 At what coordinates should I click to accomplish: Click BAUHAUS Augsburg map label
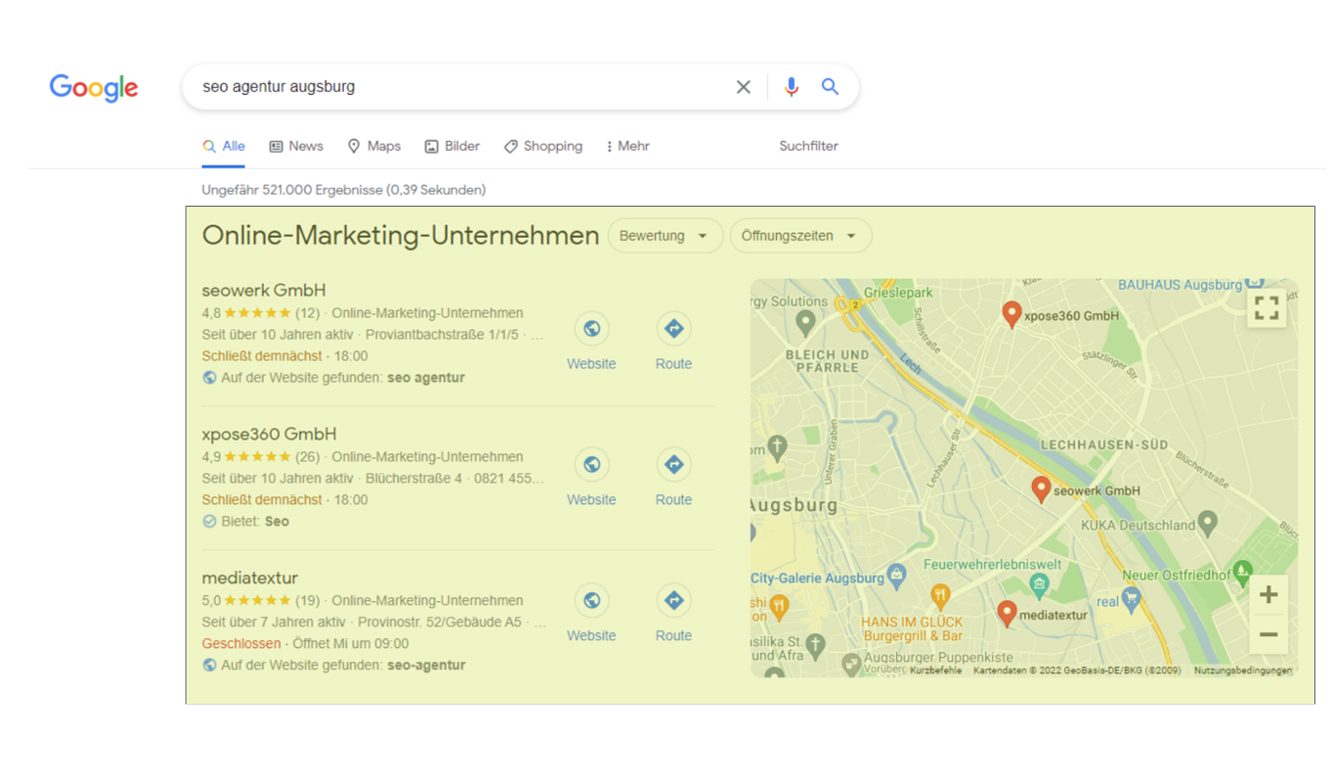point(1180,285)
